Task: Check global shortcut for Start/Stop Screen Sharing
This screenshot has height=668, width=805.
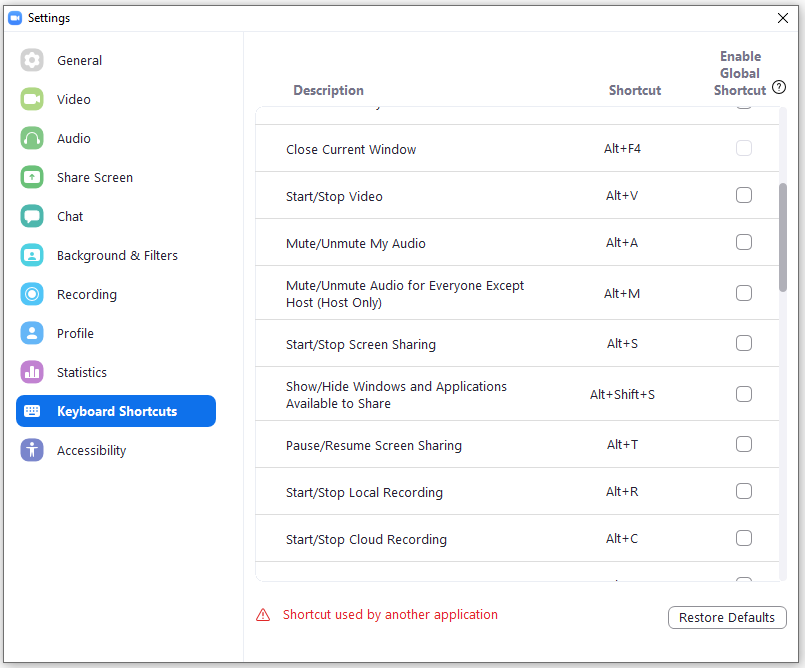Action: [x=744, y=343]
